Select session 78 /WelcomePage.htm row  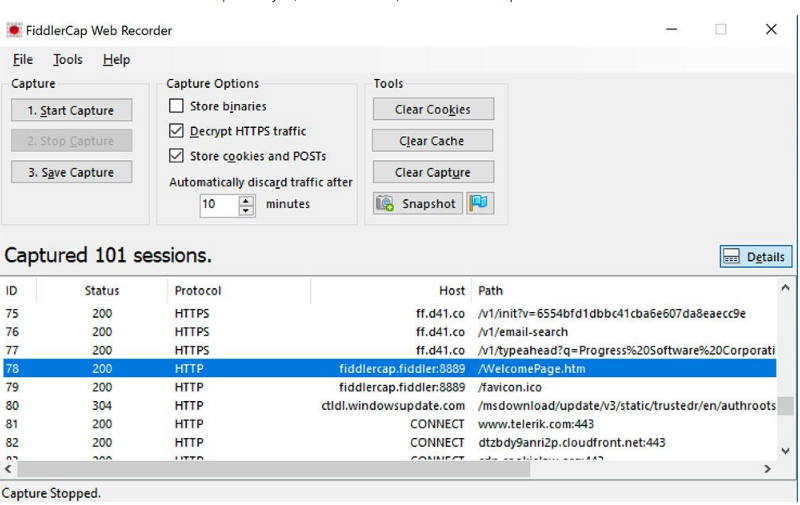point(390,368)
